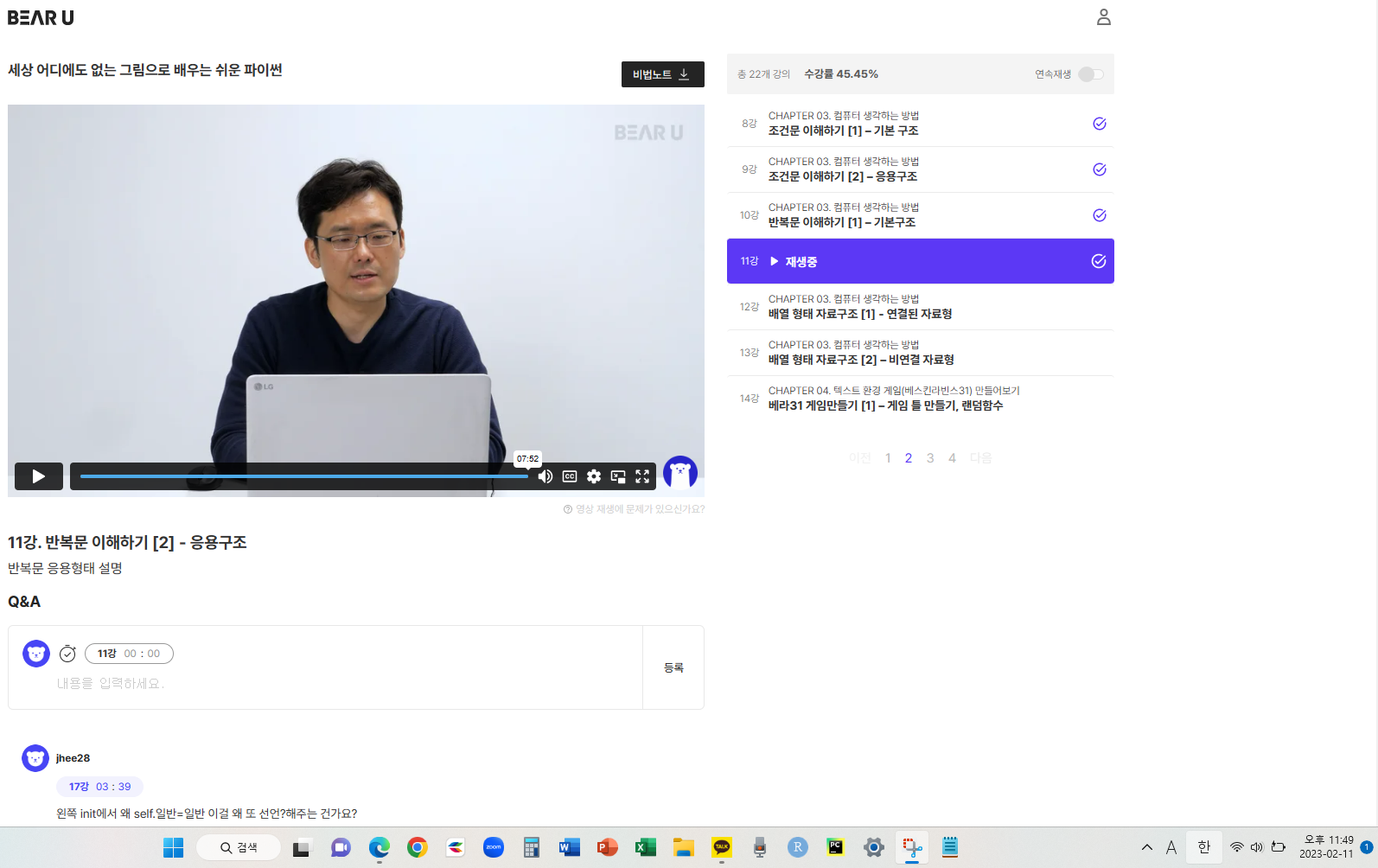
Task: Go to lecture list page 3
Action: (x=930, y=458)
